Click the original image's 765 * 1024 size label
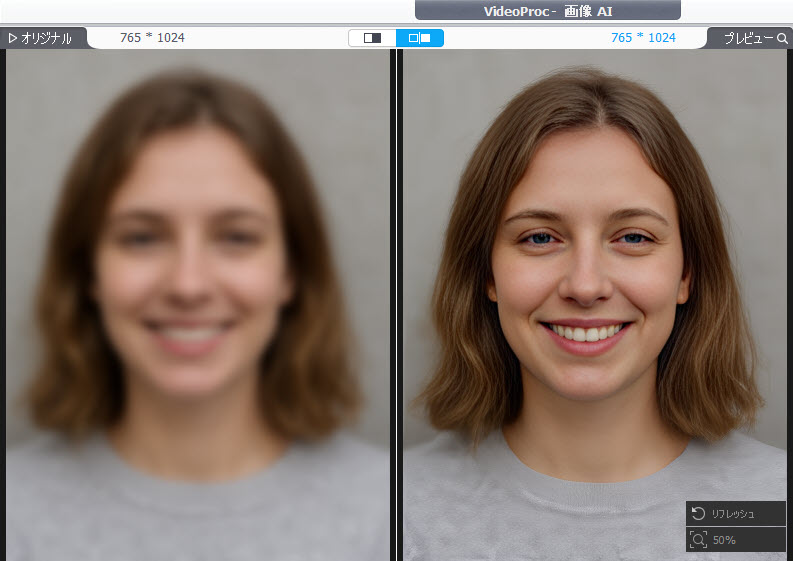 coord(152,38)
